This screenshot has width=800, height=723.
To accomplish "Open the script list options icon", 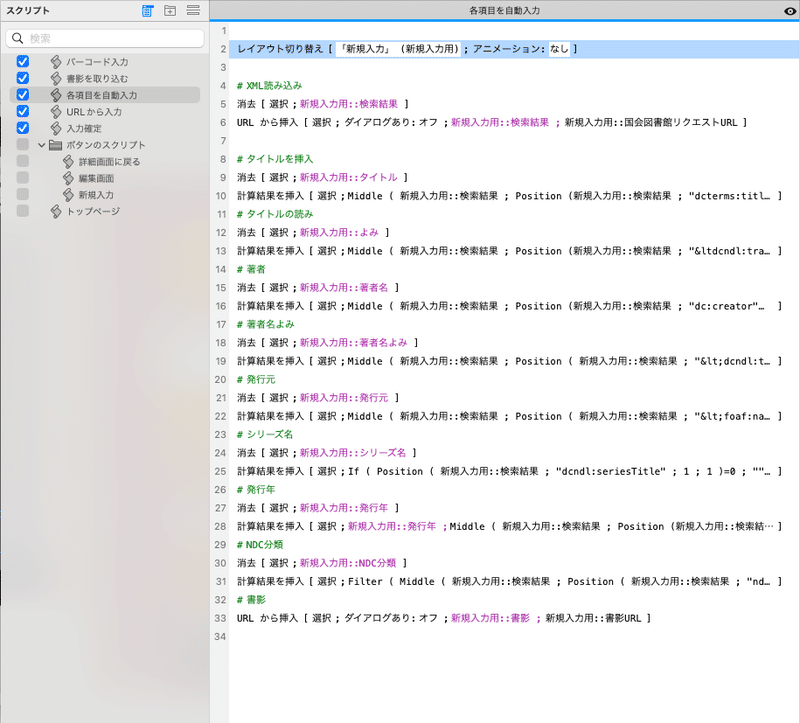I will point(193,10).
